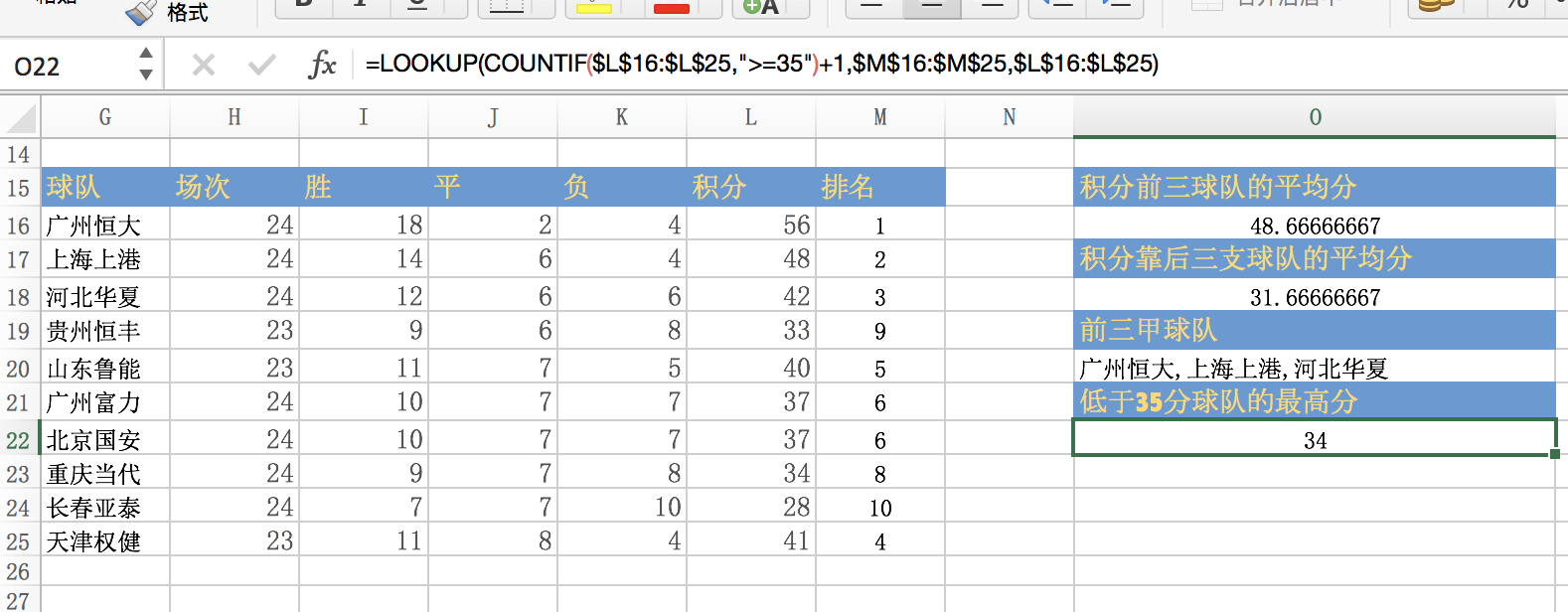This screenshot has width=1568, height=612.
Task: Select all cells using corner triangle
Action: [21, 118]
